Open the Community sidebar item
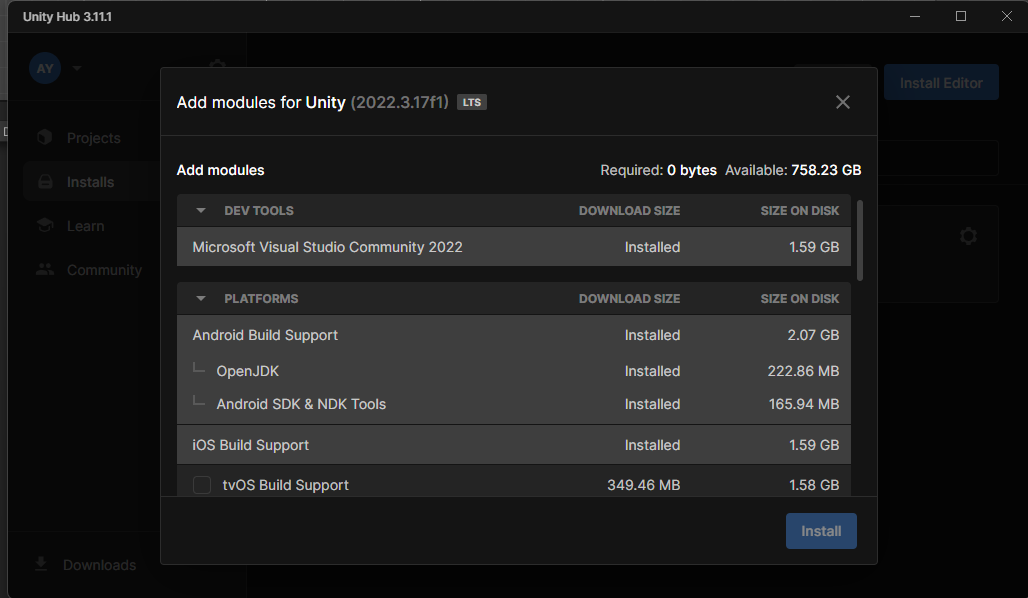This screenshot has width=1028, height=598. (x=104, y=270)
